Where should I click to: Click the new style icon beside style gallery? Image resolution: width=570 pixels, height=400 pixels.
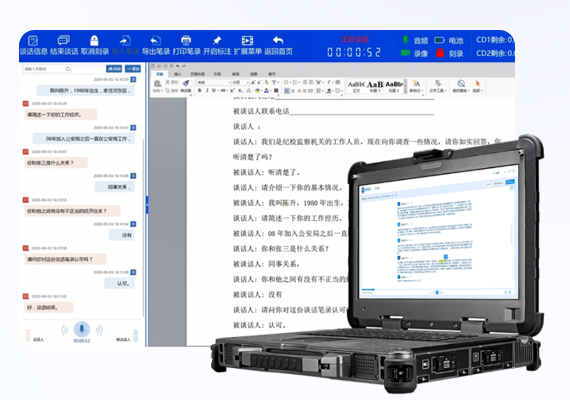(x=416, y=84)
